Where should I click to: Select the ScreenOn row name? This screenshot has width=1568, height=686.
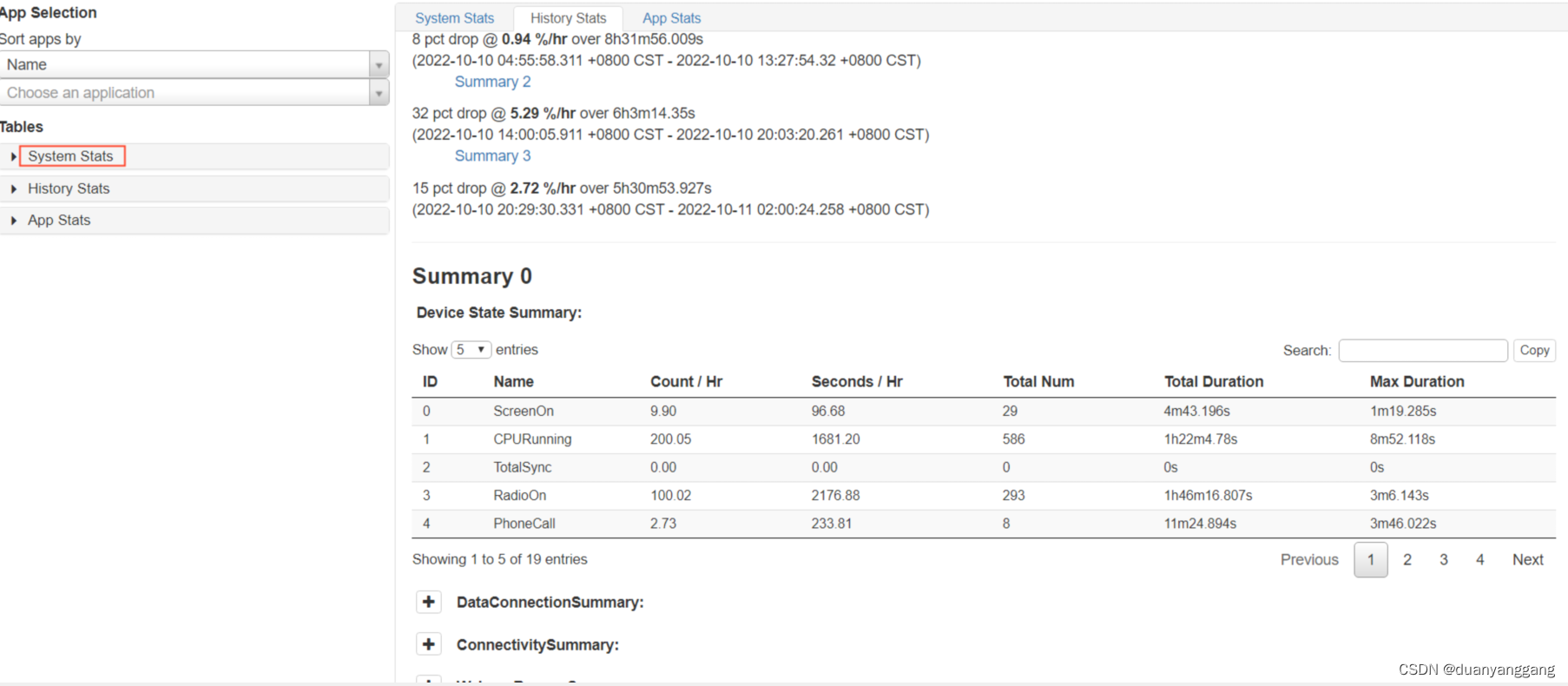[524, 411]
